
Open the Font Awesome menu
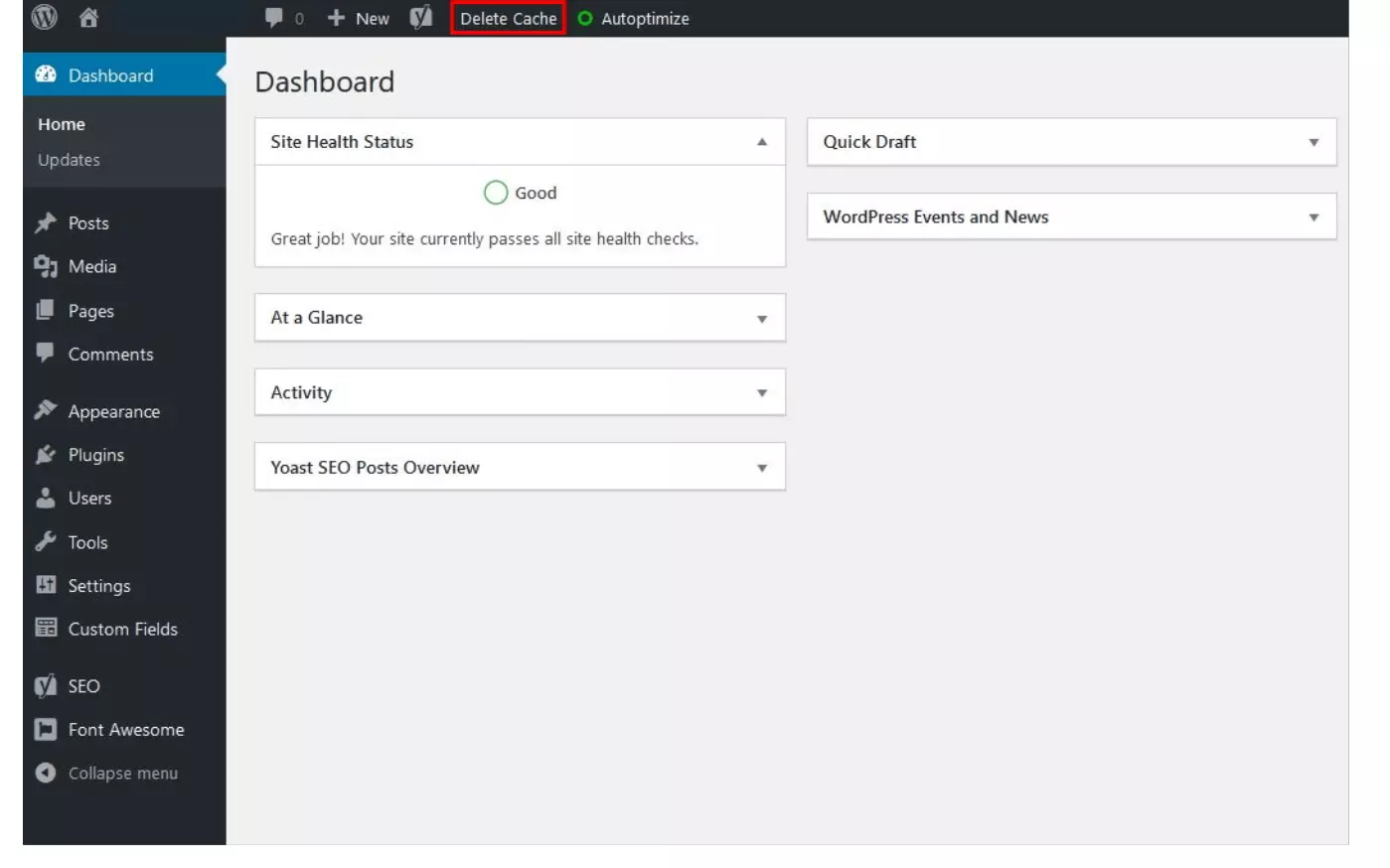(124, 729)
